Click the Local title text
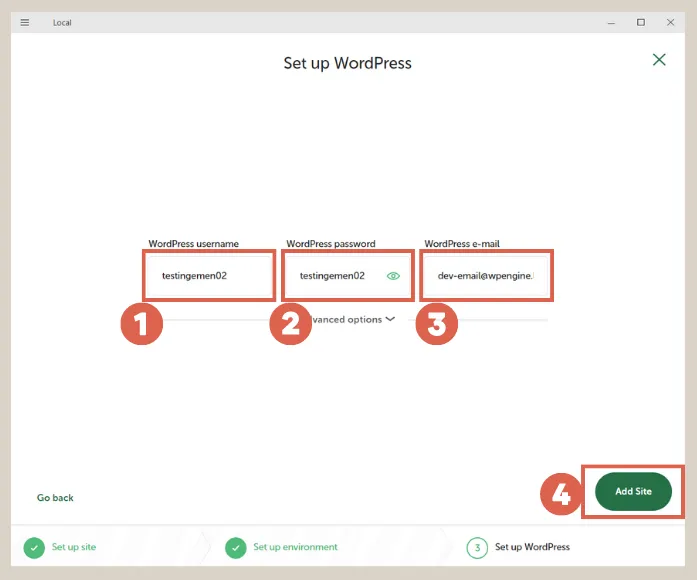Screen dimensions: 697x580 62,23
